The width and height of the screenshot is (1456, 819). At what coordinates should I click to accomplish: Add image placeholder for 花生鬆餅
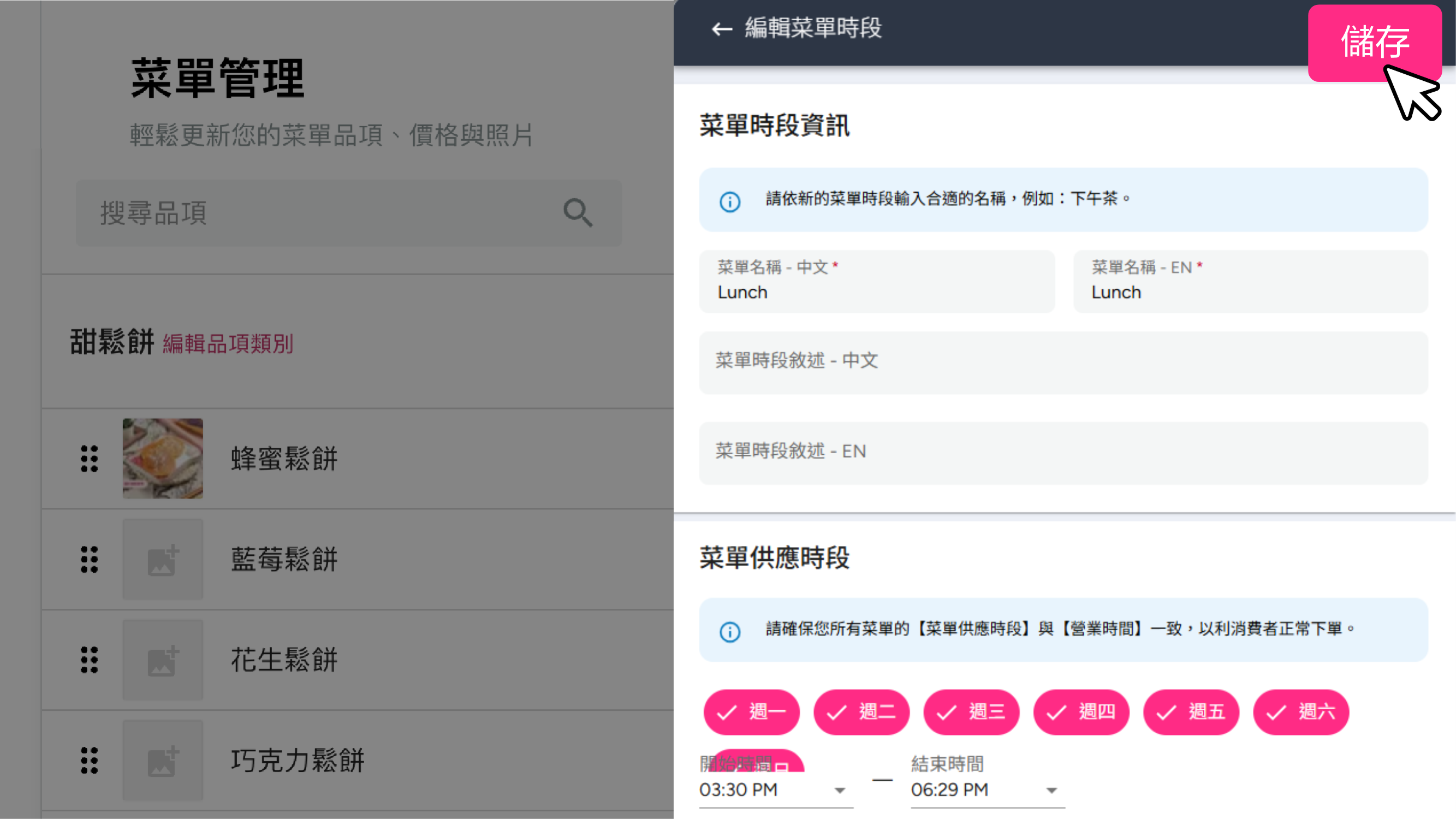click(x=163, y=660)
